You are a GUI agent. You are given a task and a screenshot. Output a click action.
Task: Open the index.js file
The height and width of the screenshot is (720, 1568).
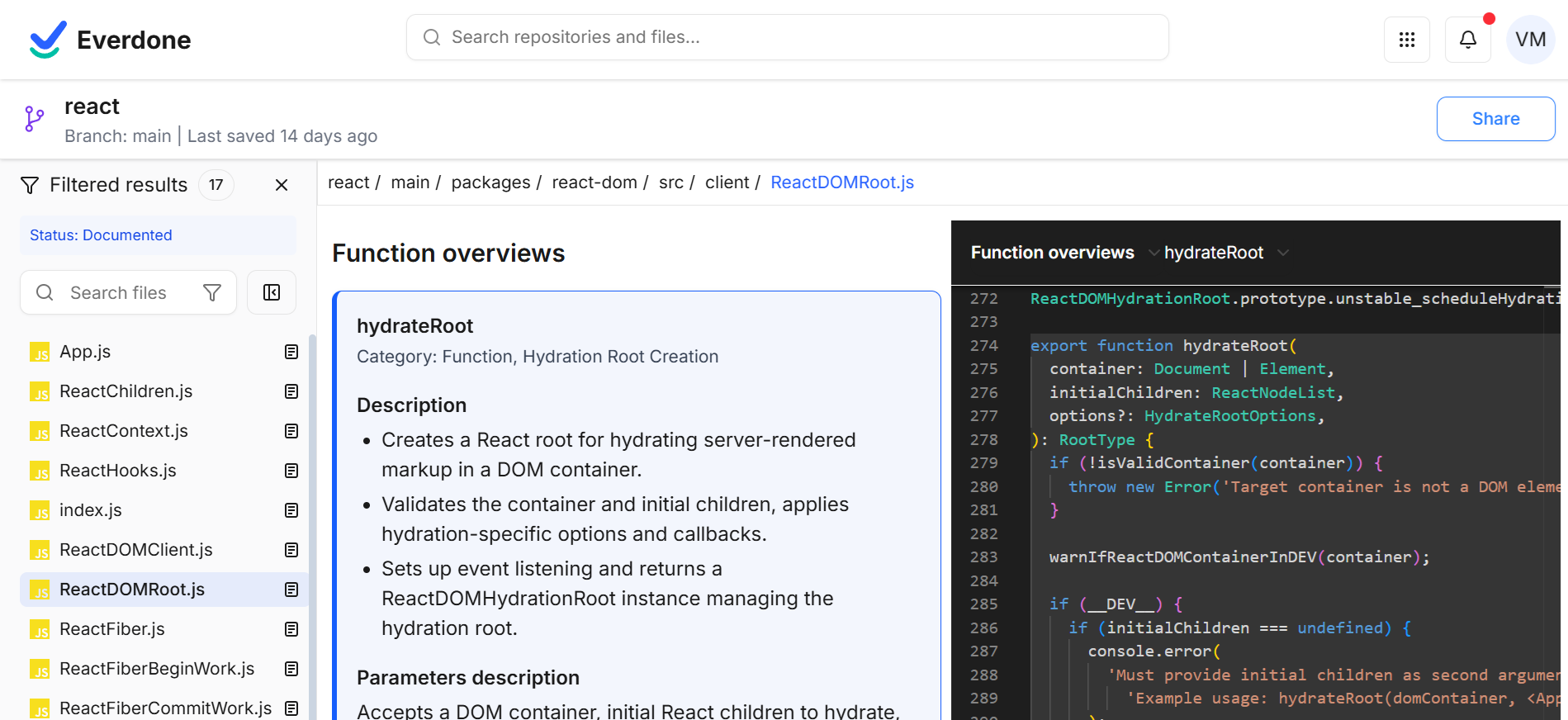point(163,510)
